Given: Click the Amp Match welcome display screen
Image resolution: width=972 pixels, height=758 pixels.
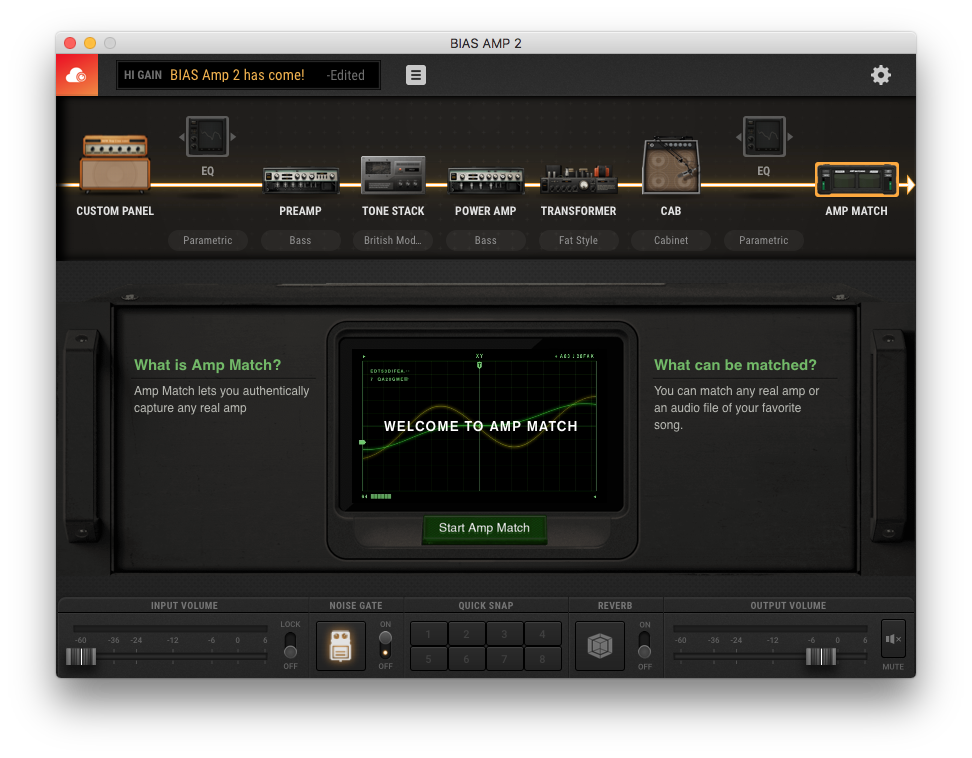Looking at the screenshot, I should (479, 425).
